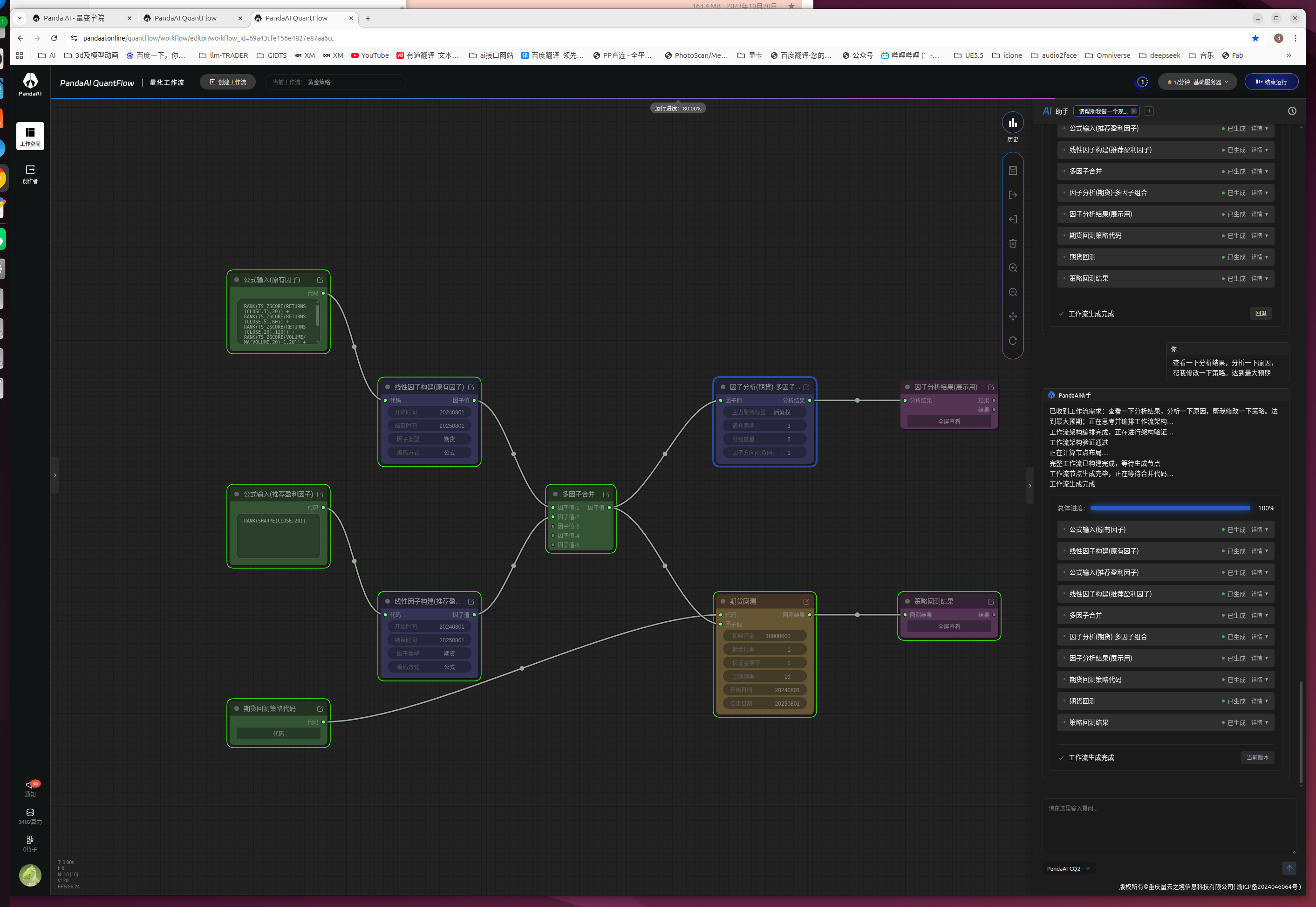Open edit icon on 策略回测结果 node

click(990, 602)
